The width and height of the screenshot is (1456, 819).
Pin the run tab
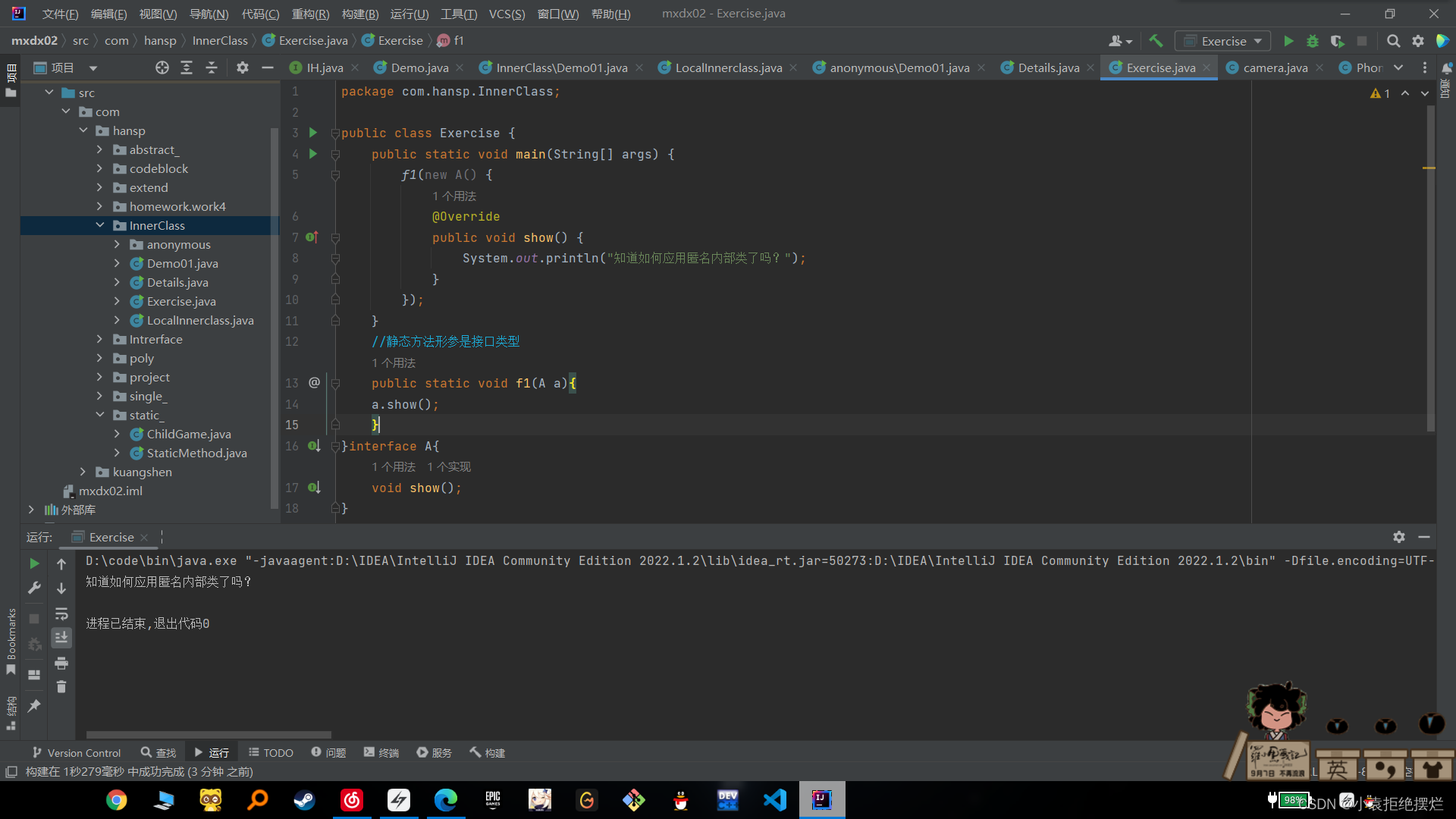[x=34, y=706]
